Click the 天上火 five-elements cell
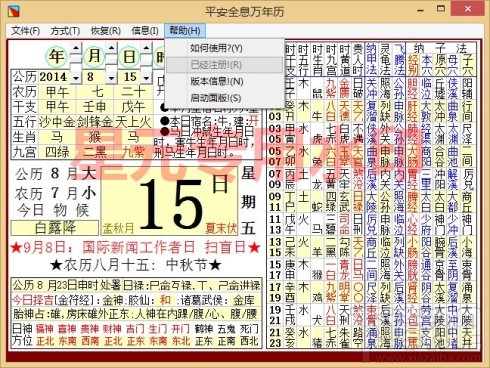Screen dimensions: 490x368 pos(133,122)
